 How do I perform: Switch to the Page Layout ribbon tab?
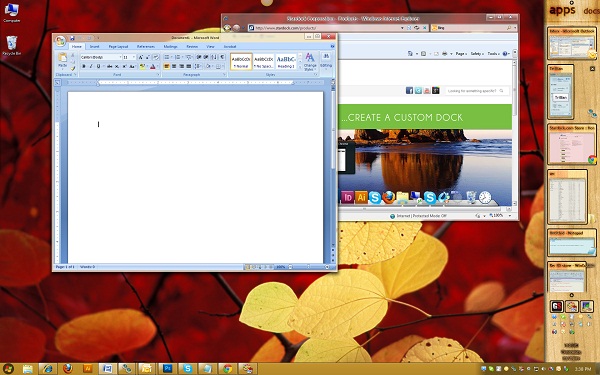pos(118,46)
